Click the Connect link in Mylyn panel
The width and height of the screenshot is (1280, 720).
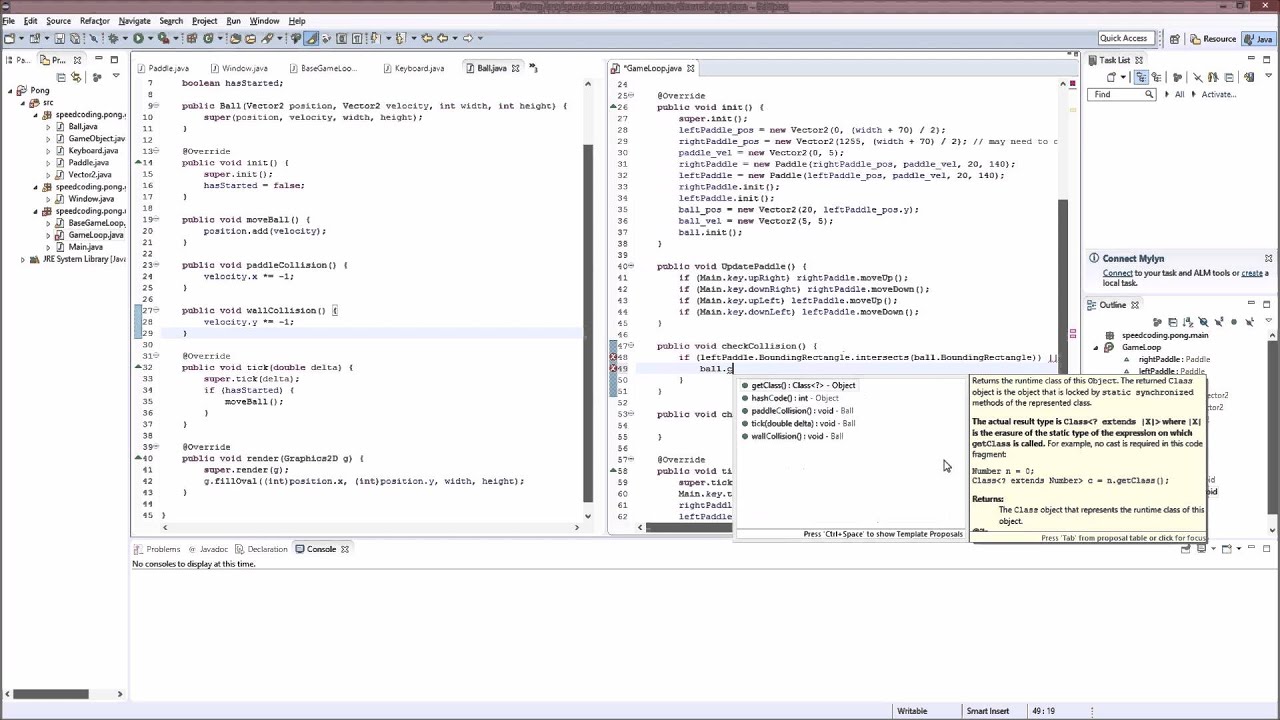click(x=1117, y=273)
